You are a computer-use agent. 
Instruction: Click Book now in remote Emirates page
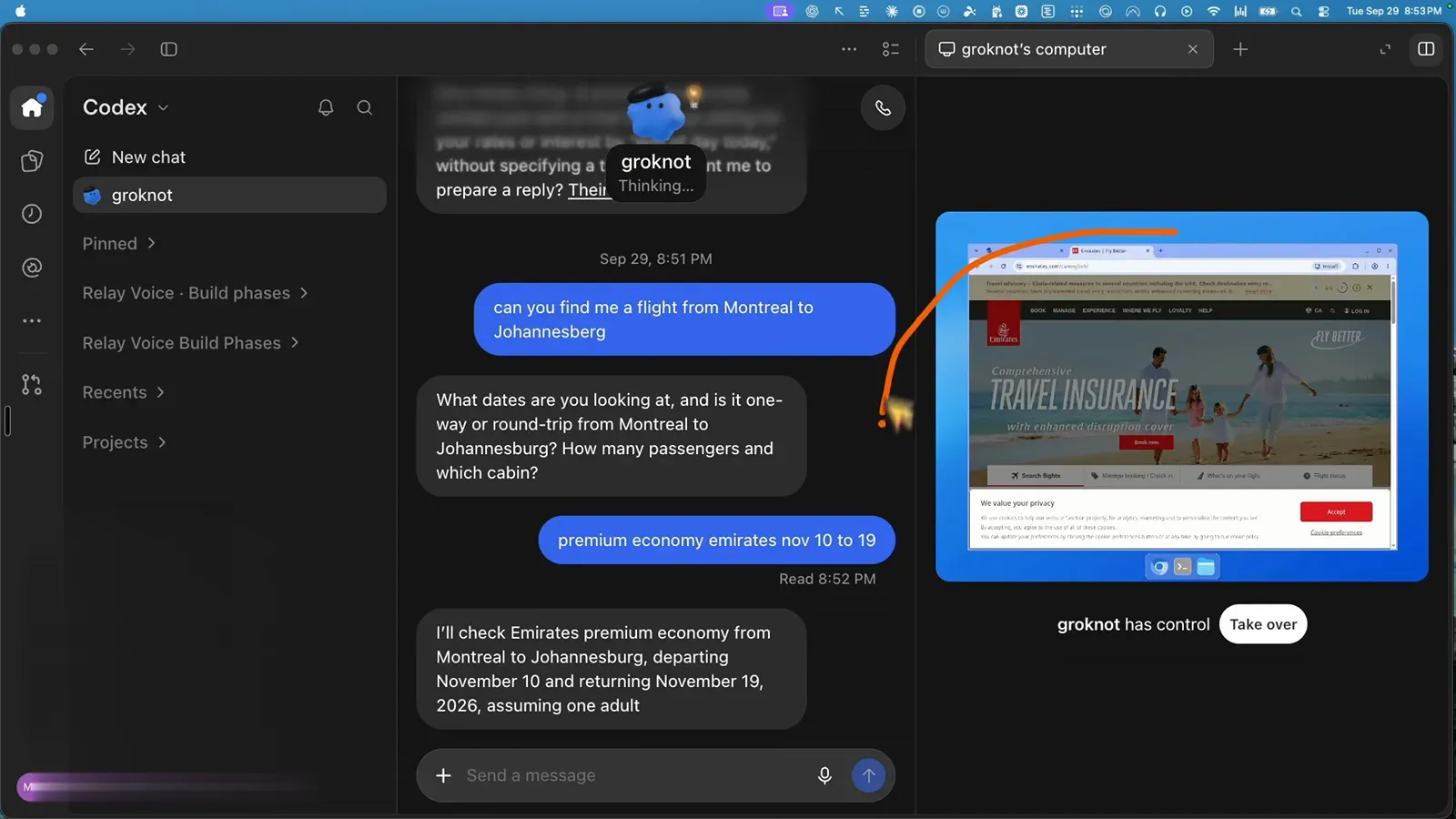(1146, 442)
